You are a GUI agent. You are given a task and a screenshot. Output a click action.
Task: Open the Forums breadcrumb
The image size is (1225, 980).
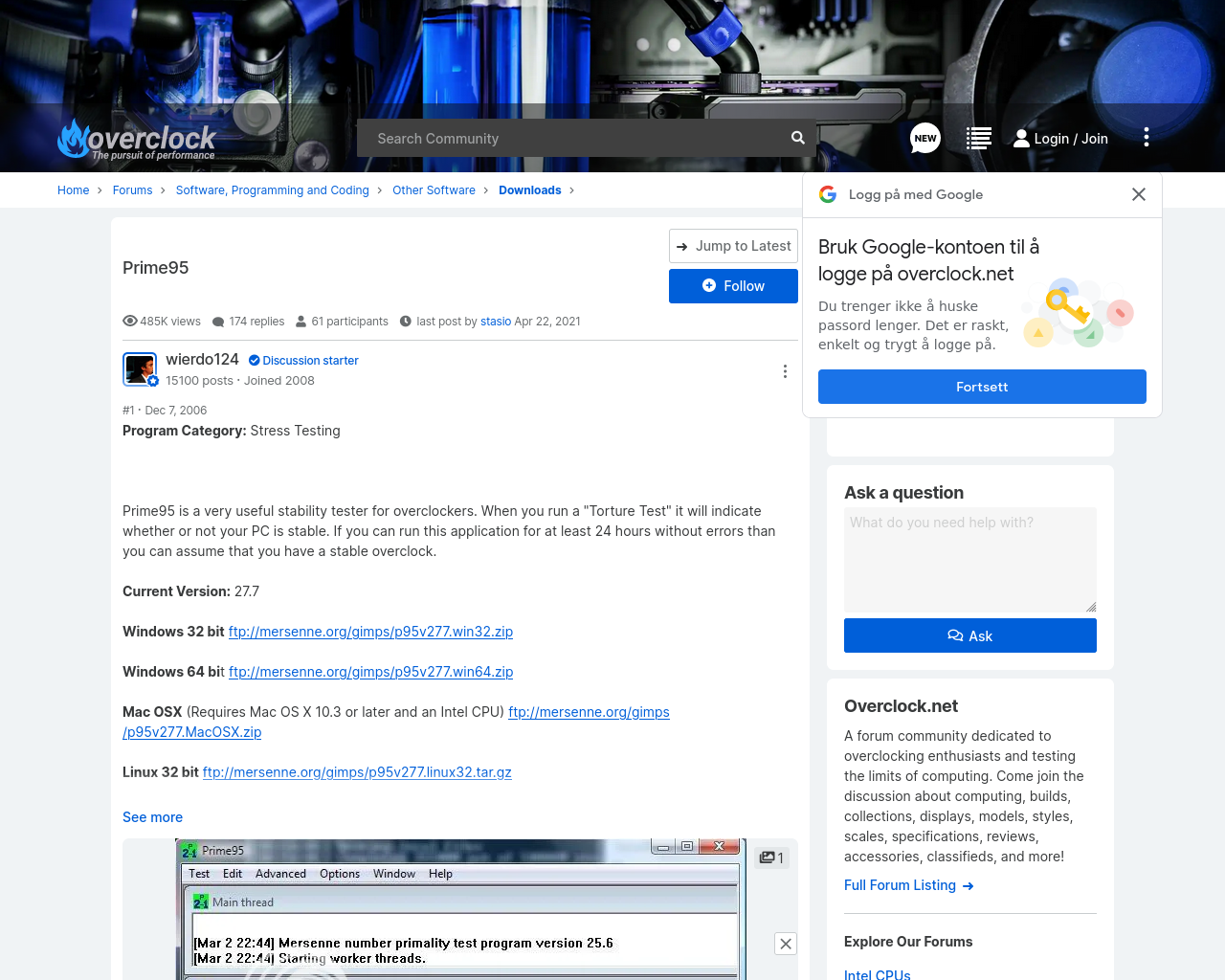tap(132, 190)
